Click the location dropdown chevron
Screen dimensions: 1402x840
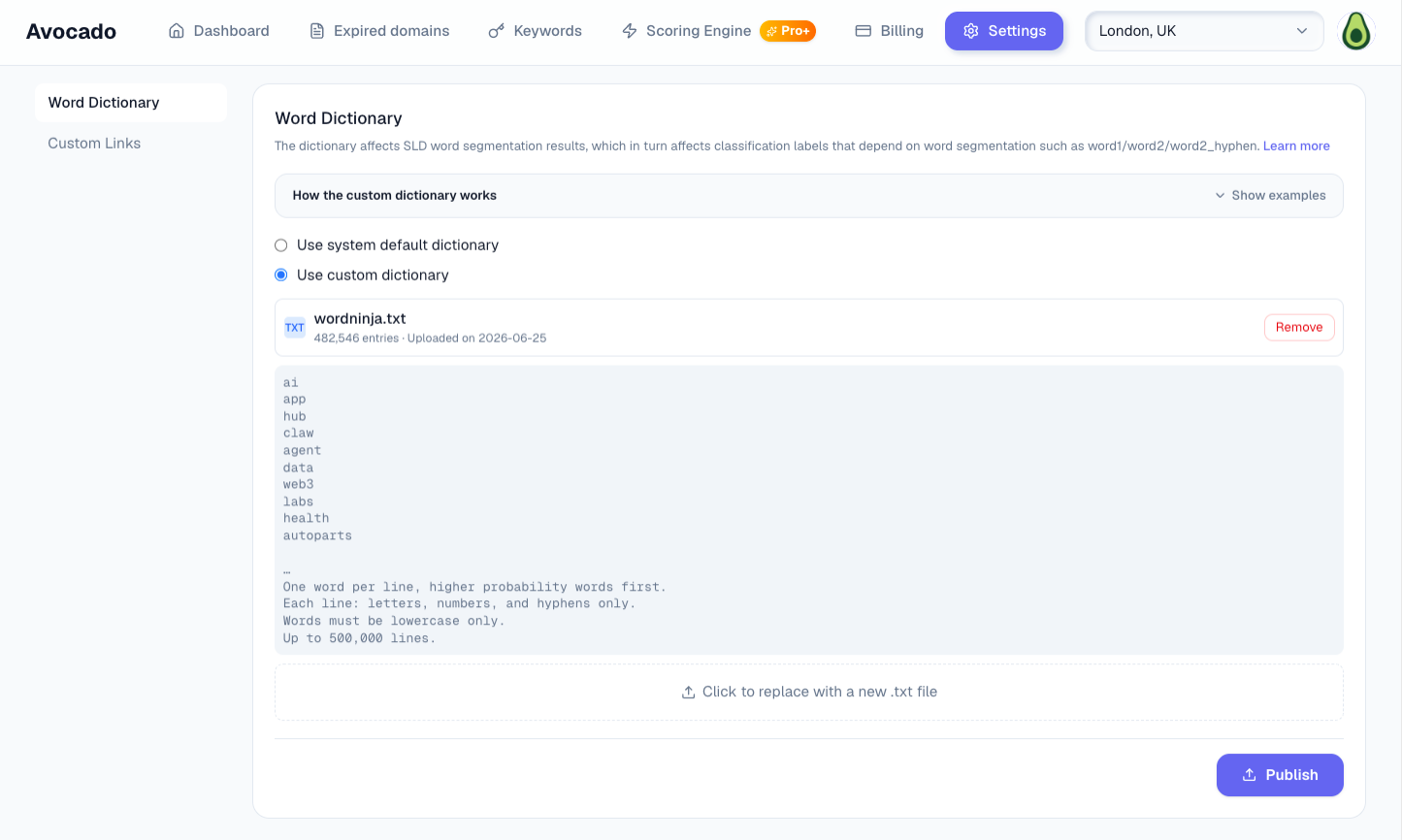1302,31
